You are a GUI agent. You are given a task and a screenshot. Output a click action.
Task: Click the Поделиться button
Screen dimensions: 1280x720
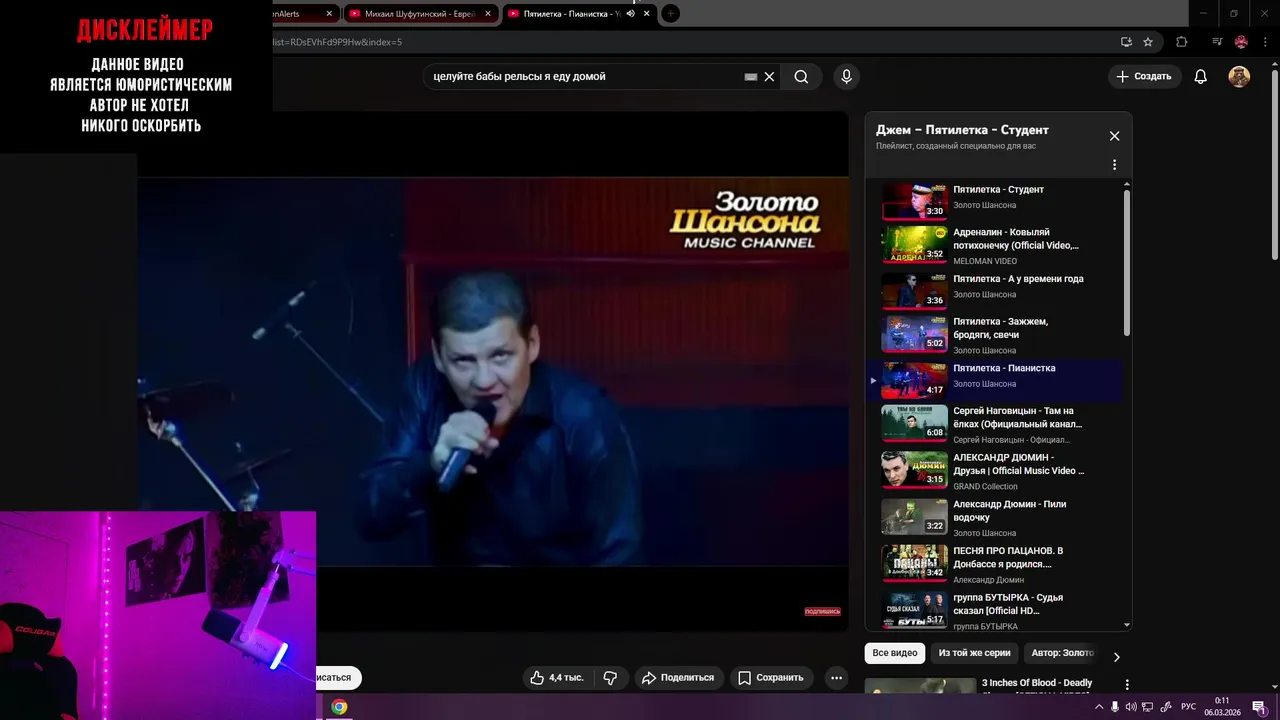[x=678, y=678]
